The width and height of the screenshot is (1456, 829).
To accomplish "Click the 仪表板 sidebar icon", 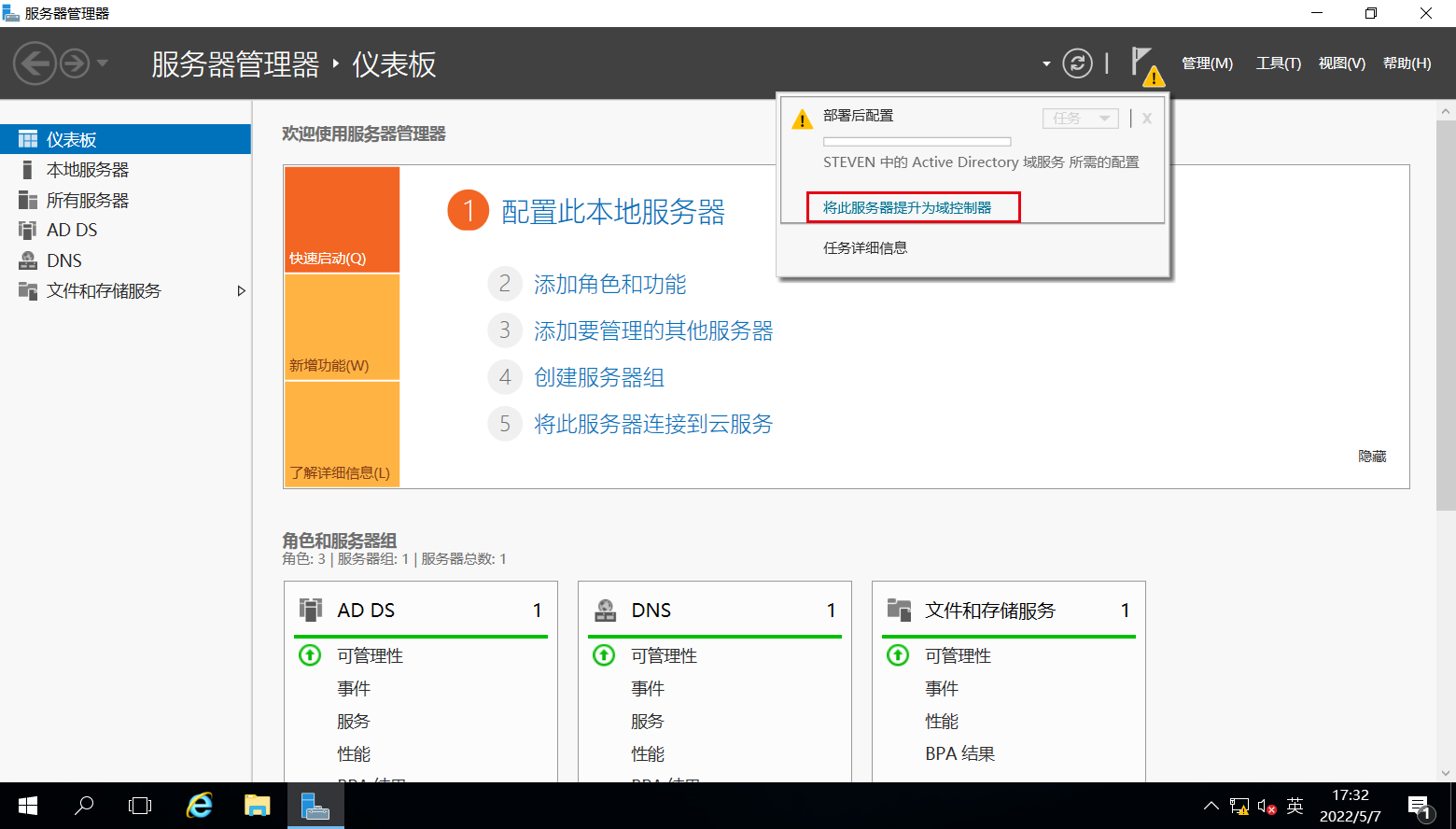I will click(x=28, y=139).
